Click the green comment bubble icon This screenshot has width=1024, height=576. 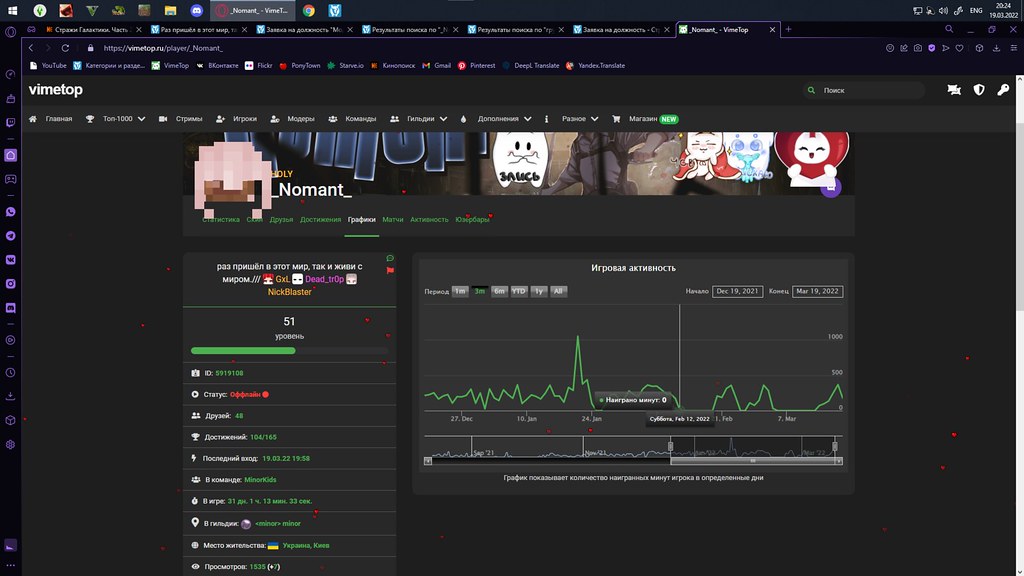tap(390, 258)
